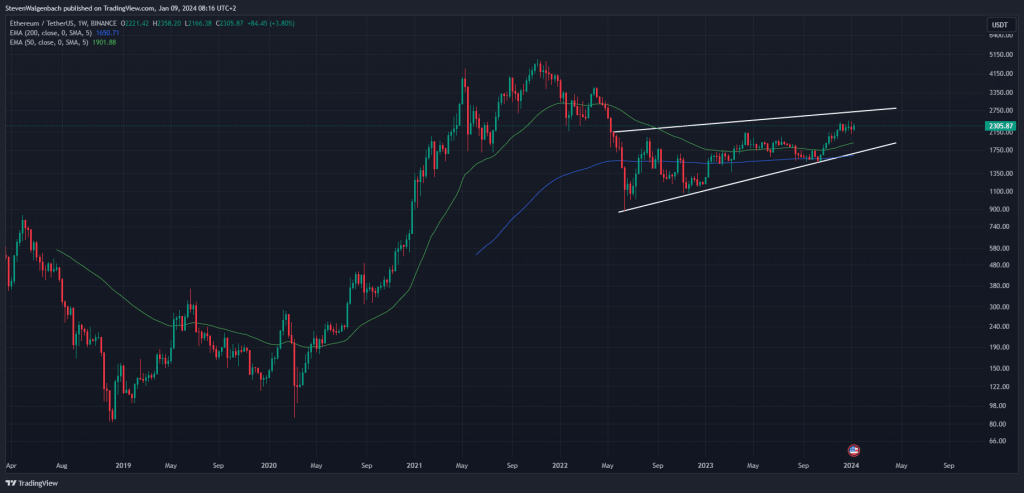Screen dimensions: 1024x493
Task: Click the 900.00 price axis label
Action: tap(999, 209)
